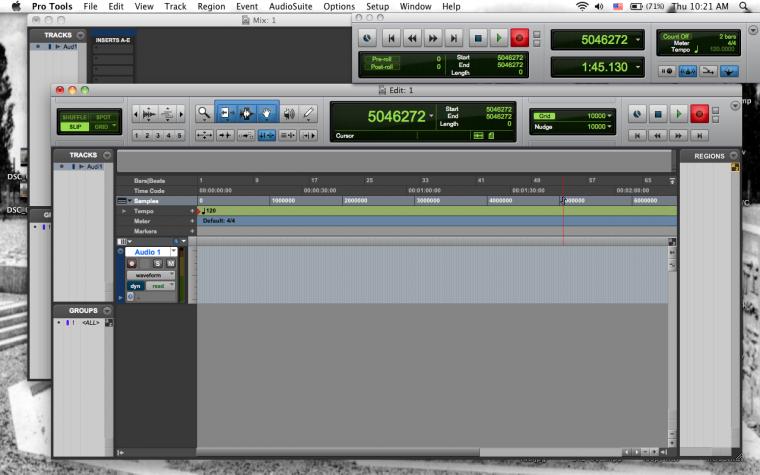Click Record button in Edit window
This screenshot has width=760, height=475.
[x=699, y=114]
